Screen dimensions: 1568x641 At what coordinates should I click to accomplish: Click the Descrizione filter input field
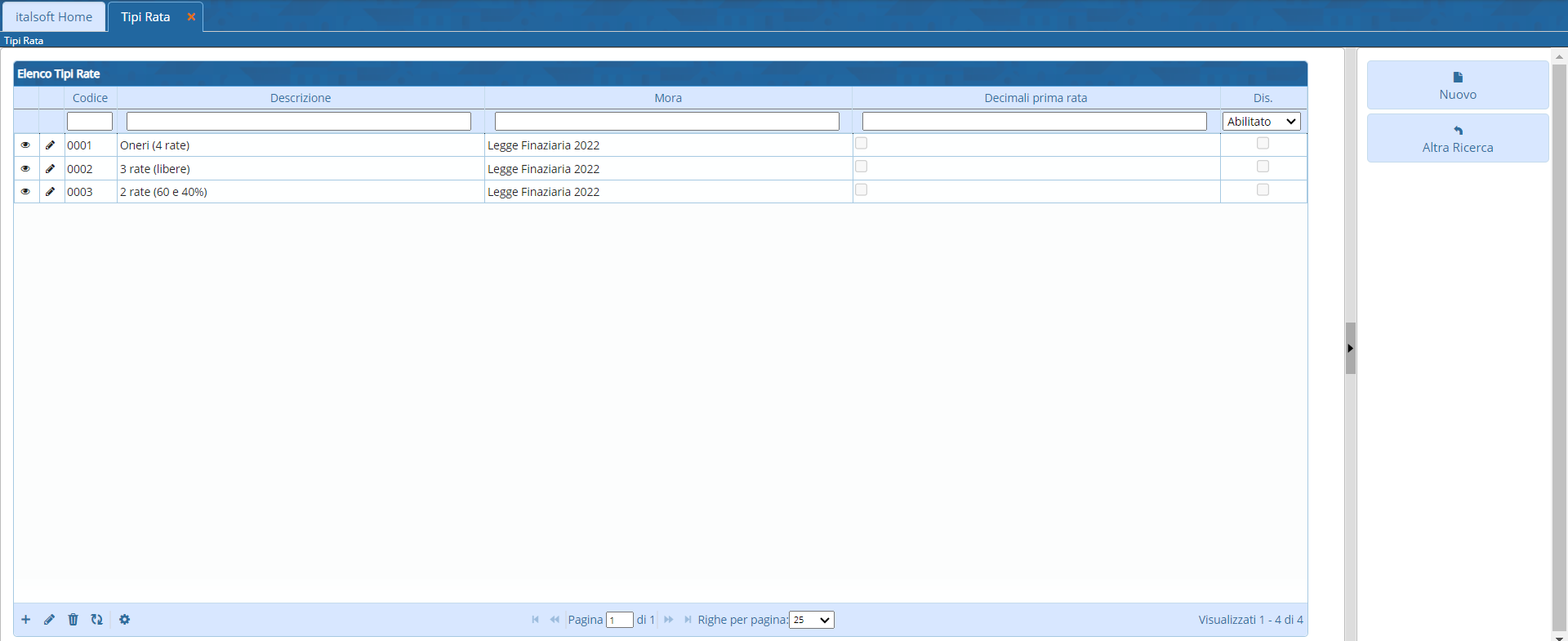tap(299, 122)
